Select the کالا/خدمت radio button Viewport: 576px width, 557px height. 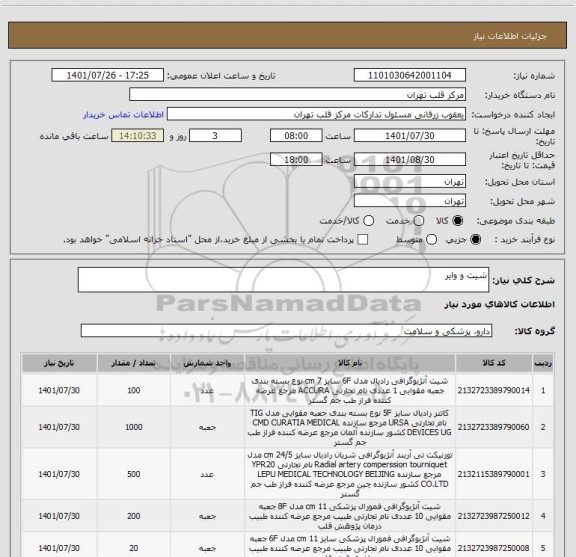(368, 220)
